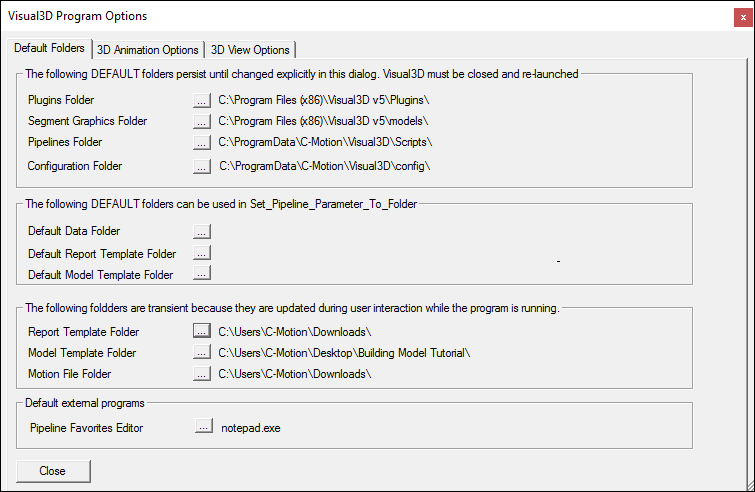Click the Pipelines Folder browse button
This screenshot has height=492, width=755.
(202, 142)
